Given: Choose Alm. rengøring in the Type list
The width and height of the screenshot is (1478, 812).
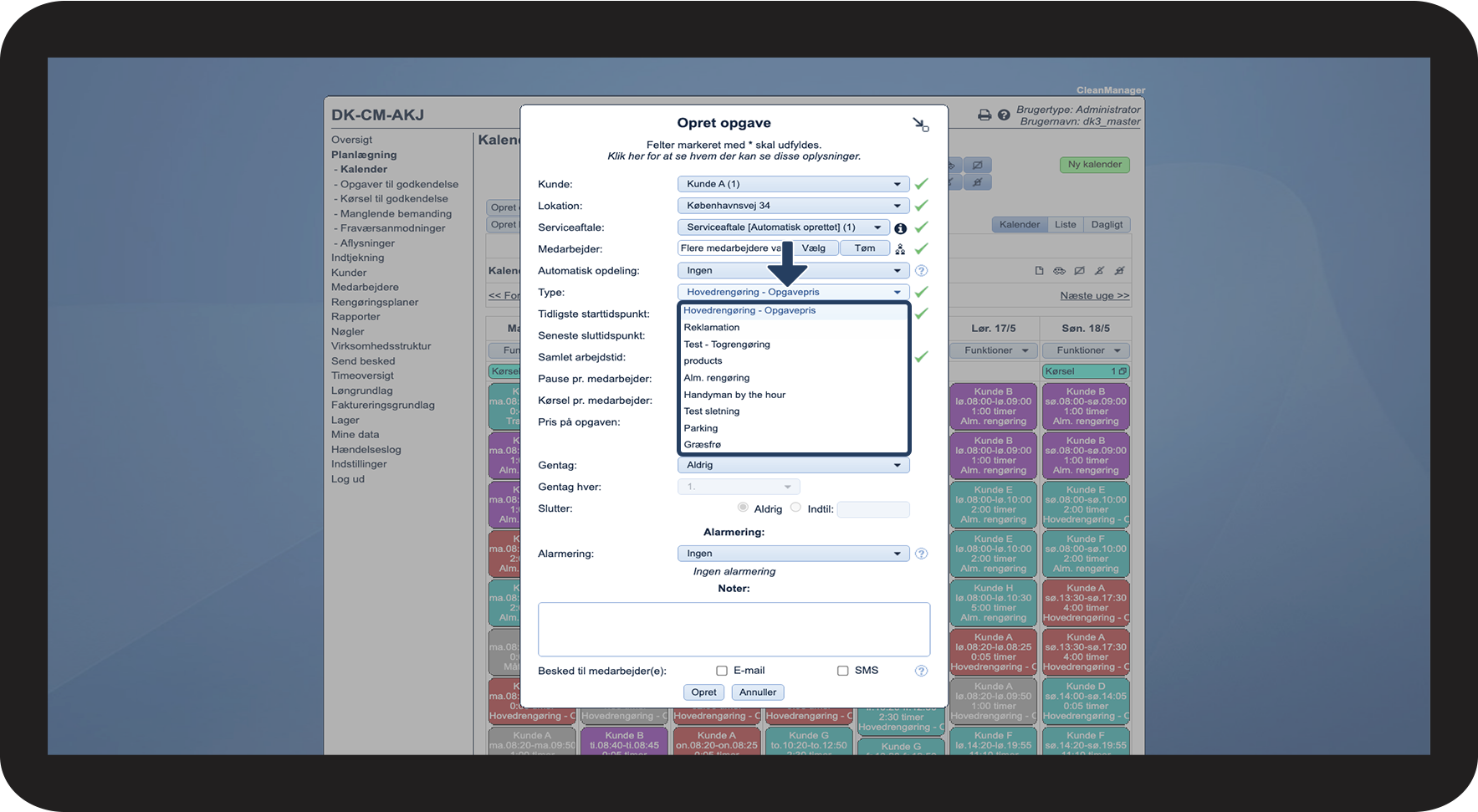Looking at the screenshot, I should (x=794, y=378).
